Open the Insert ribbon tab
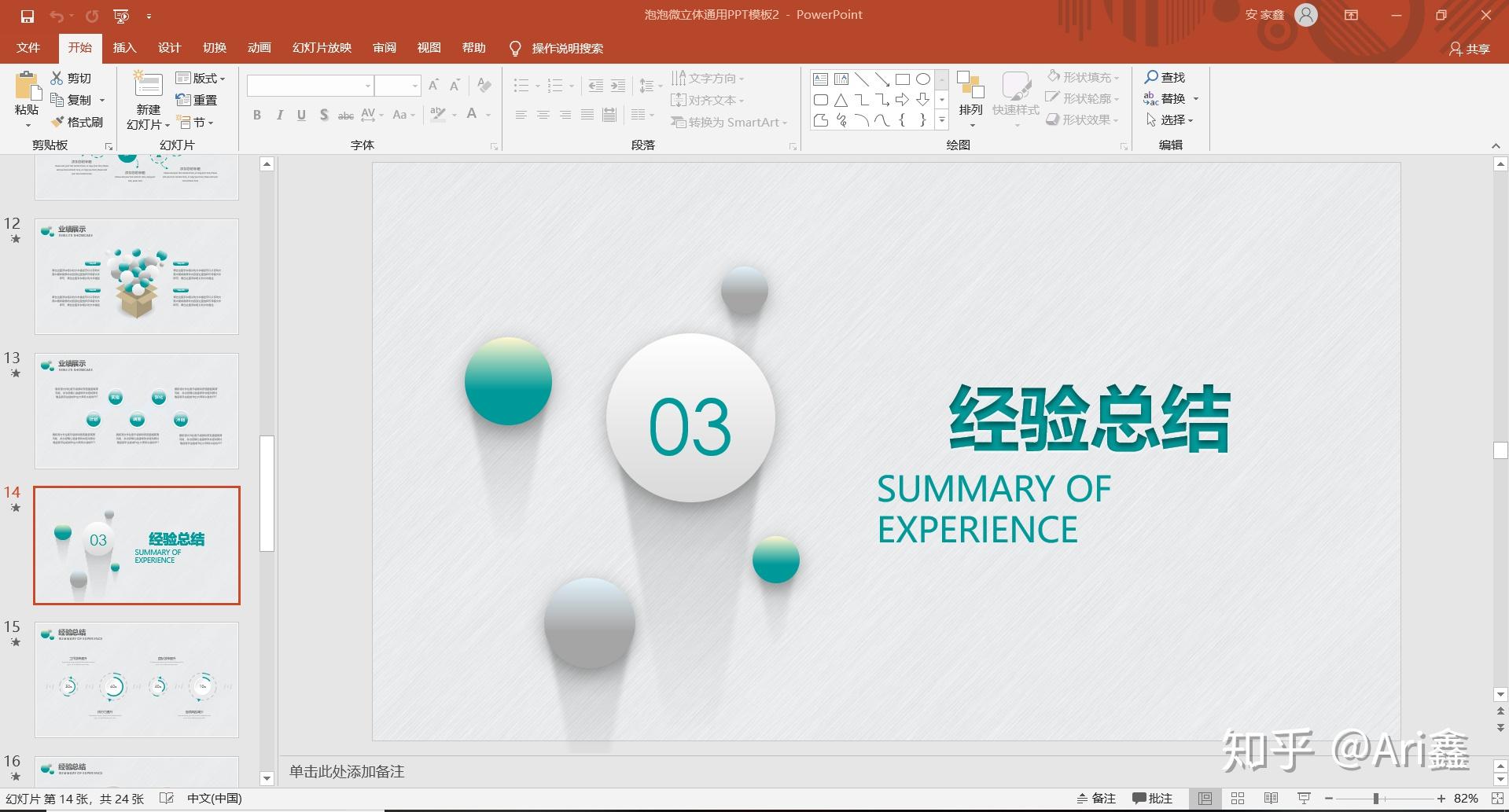1509x812 pixels. (x=124, y=48)
